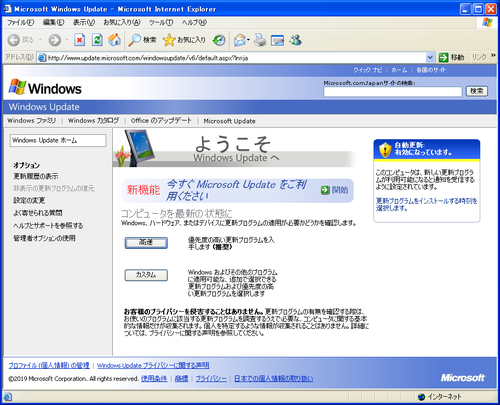Image resolution: width=500 pixels, height=405 pixels.
Task: Expand the Mail button dropdown arrow
Action: tap(248, 40)
